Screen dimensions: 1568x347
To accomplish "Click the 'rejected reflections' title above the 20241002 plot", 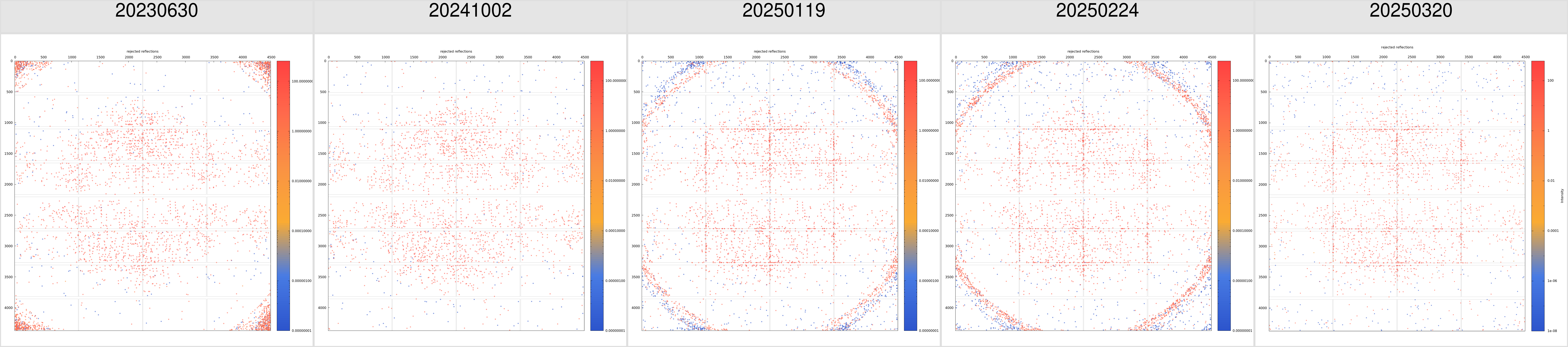I will [x=456, y=52].
